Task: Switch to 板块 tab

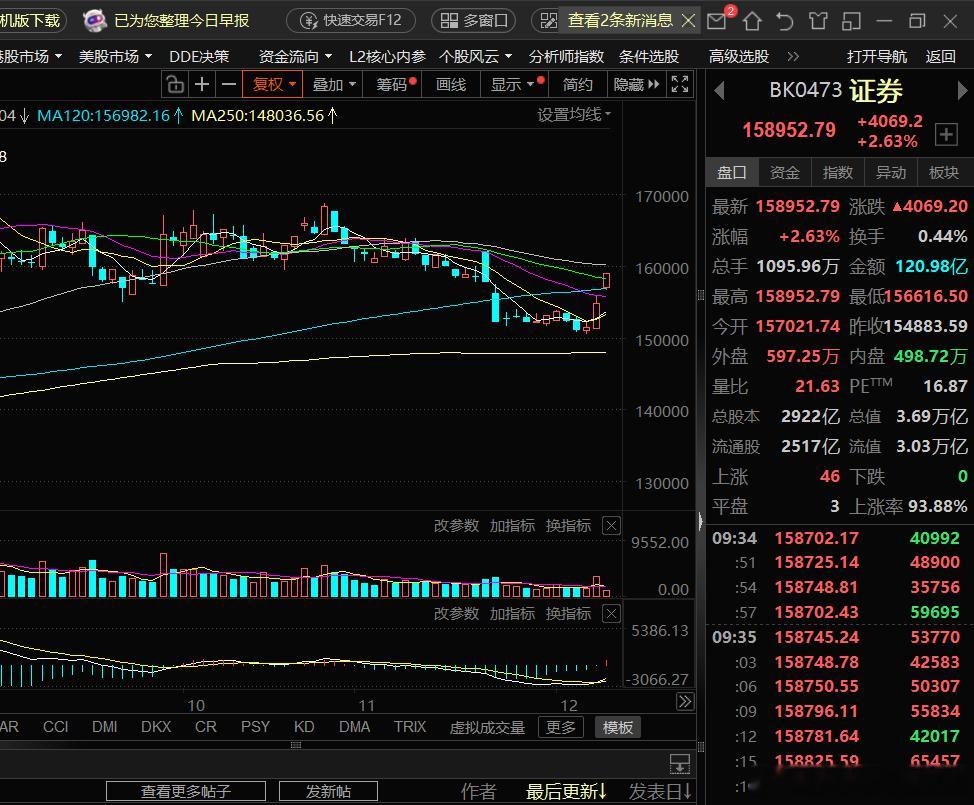Action: [x=944, y=172]
